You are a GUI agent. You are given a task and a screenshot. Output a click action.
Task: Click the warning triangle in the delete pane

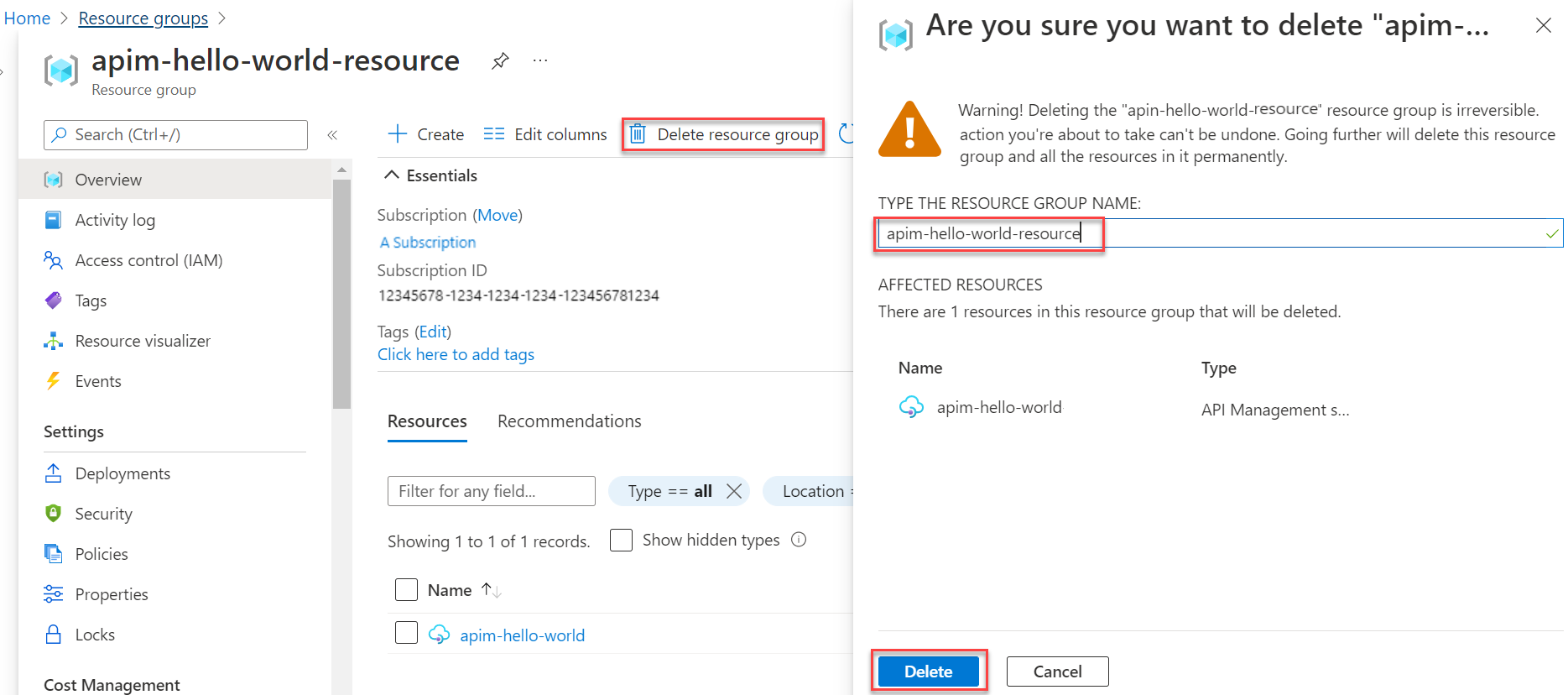(909, 128)
